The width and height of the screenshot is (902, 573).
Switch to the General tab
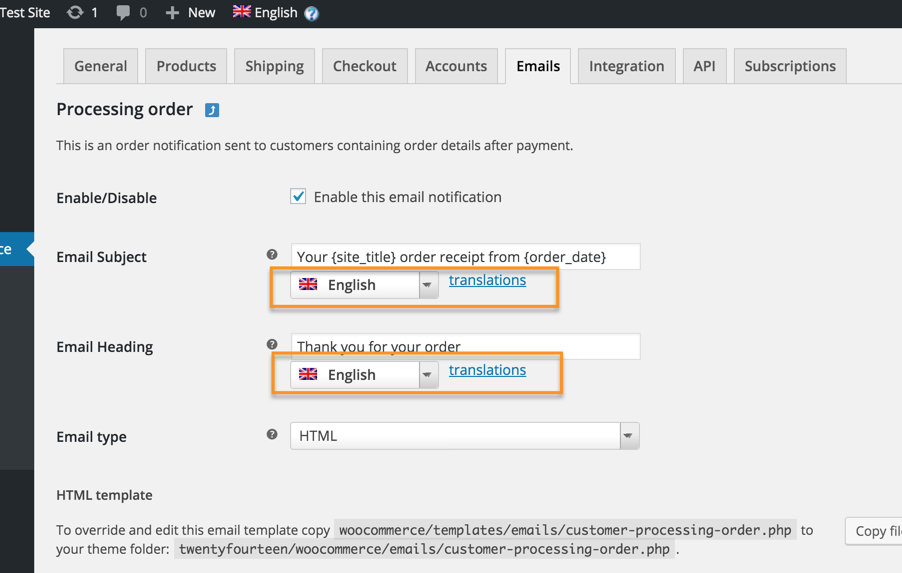click(101, 66)
